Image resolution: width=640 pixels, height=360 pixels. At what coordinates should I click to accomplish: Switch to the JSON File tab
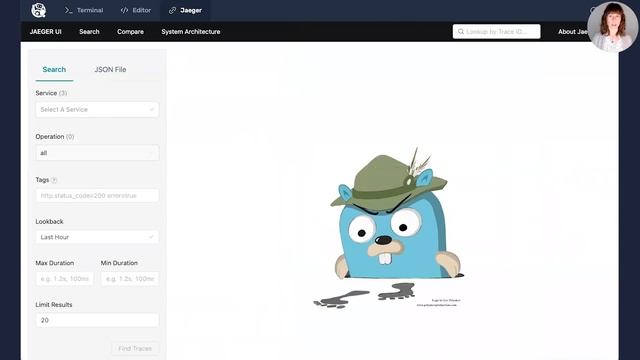(110, 69)
